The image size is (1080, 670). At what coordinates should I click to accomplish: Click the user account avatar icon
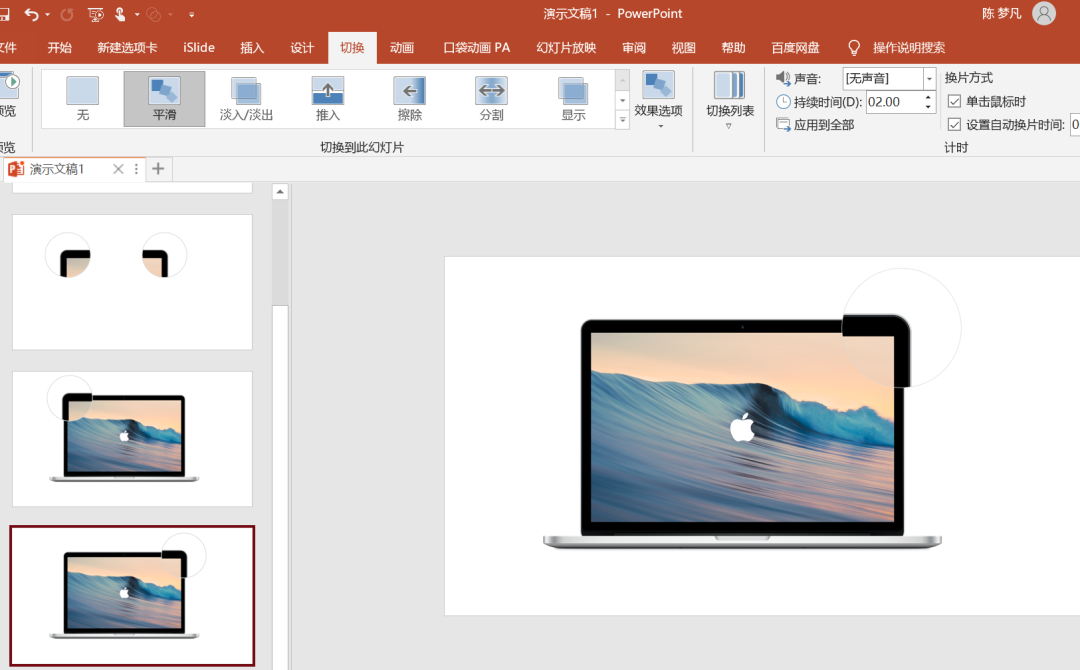(x=1044, y=14)
